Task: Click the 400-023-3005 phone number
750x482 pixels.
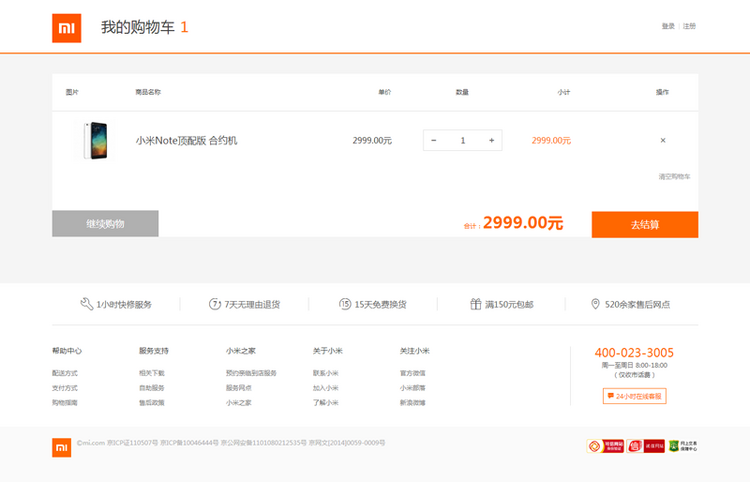Action: (634, 353)
